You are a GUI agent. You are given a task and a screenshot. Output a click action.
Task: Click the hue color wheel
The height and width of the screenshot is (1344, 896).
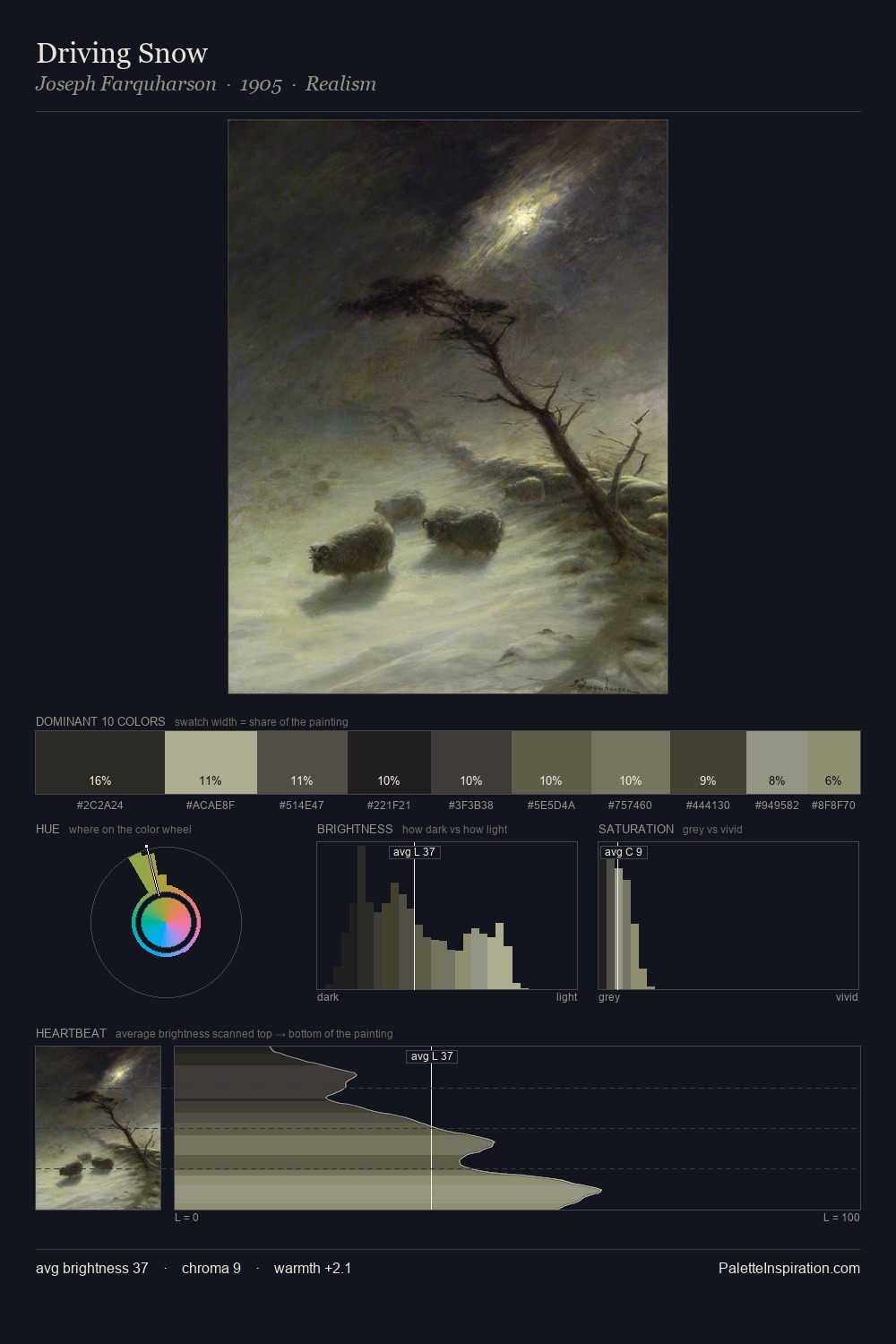[166, 922]
